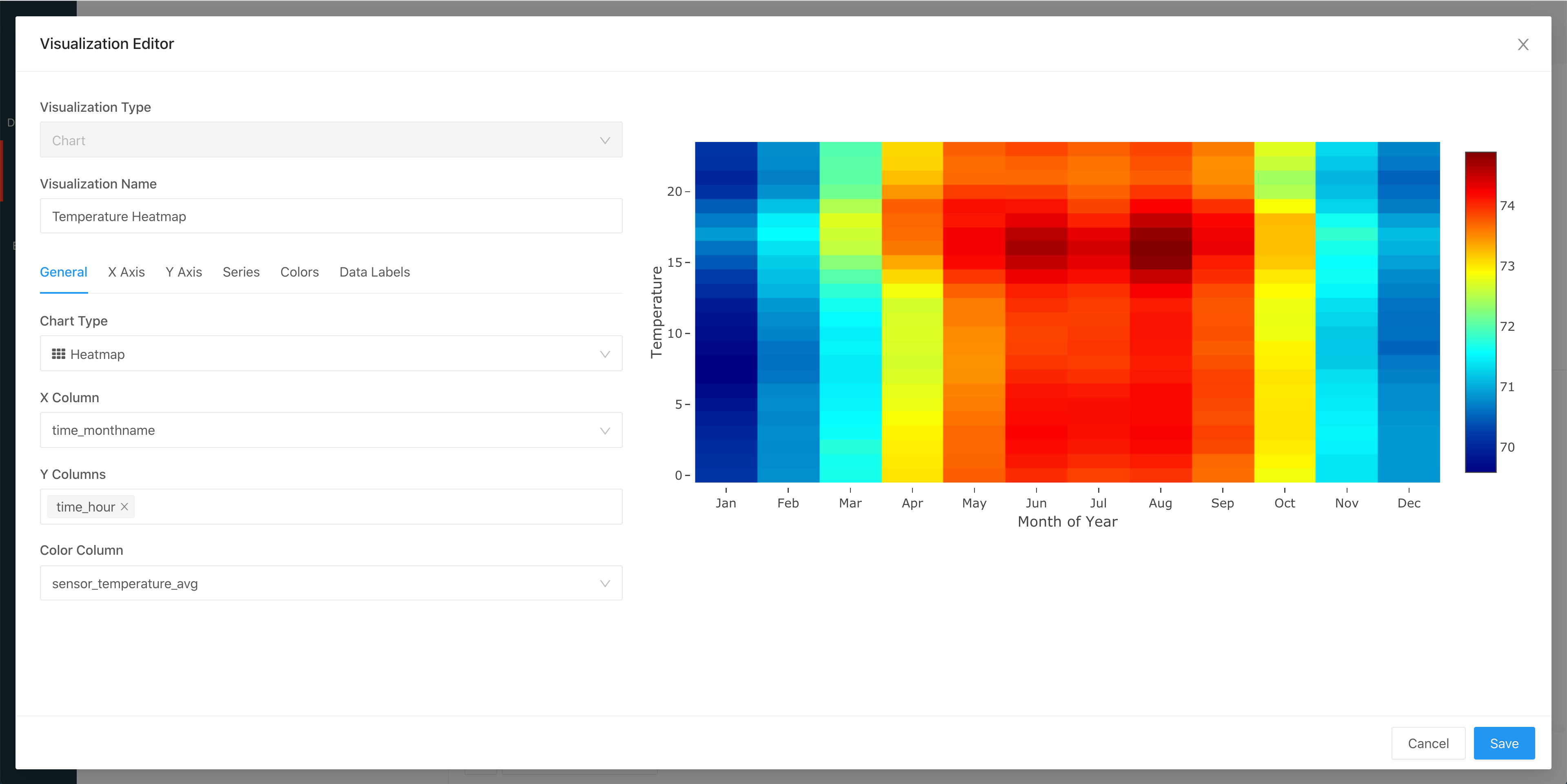Close the Visualization Editor with the X icon
This screenshot has height=784, width=1567.
click(x=1523, y=44)
